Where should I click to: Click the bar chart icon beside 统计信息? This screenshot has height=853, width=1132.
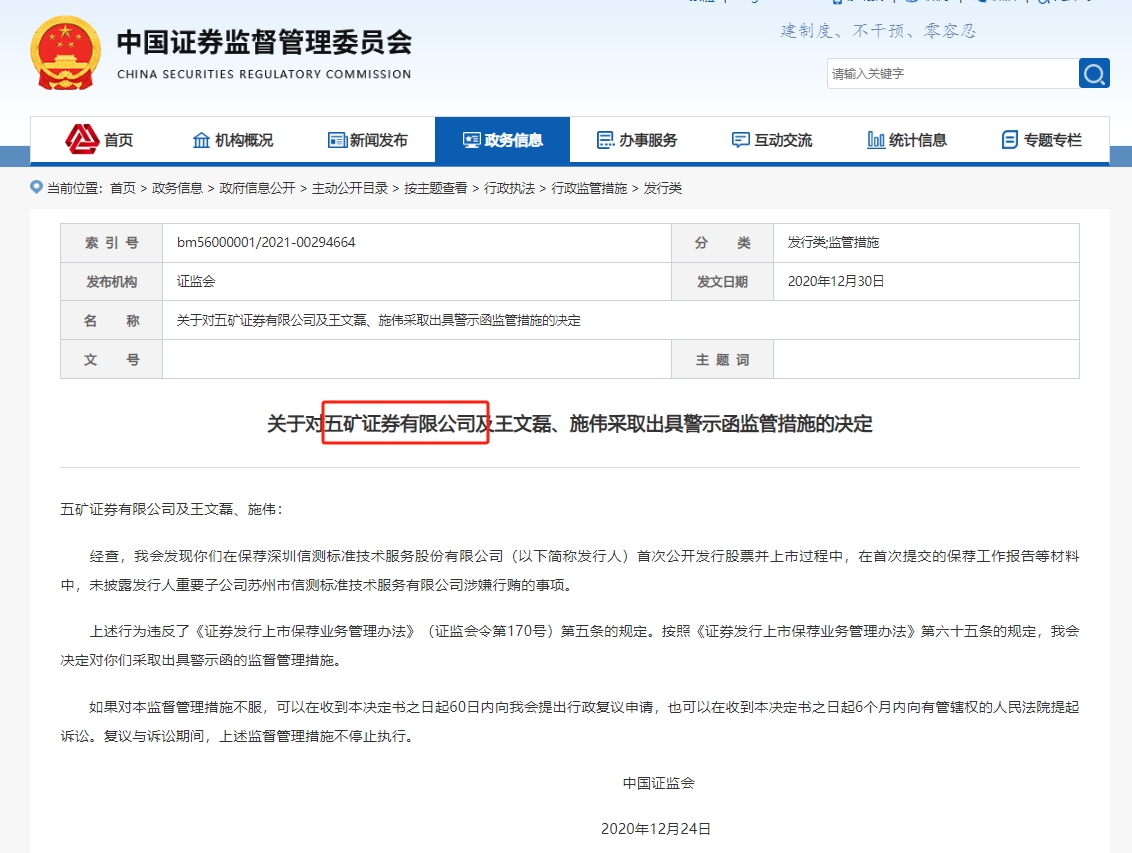[876, 140]
